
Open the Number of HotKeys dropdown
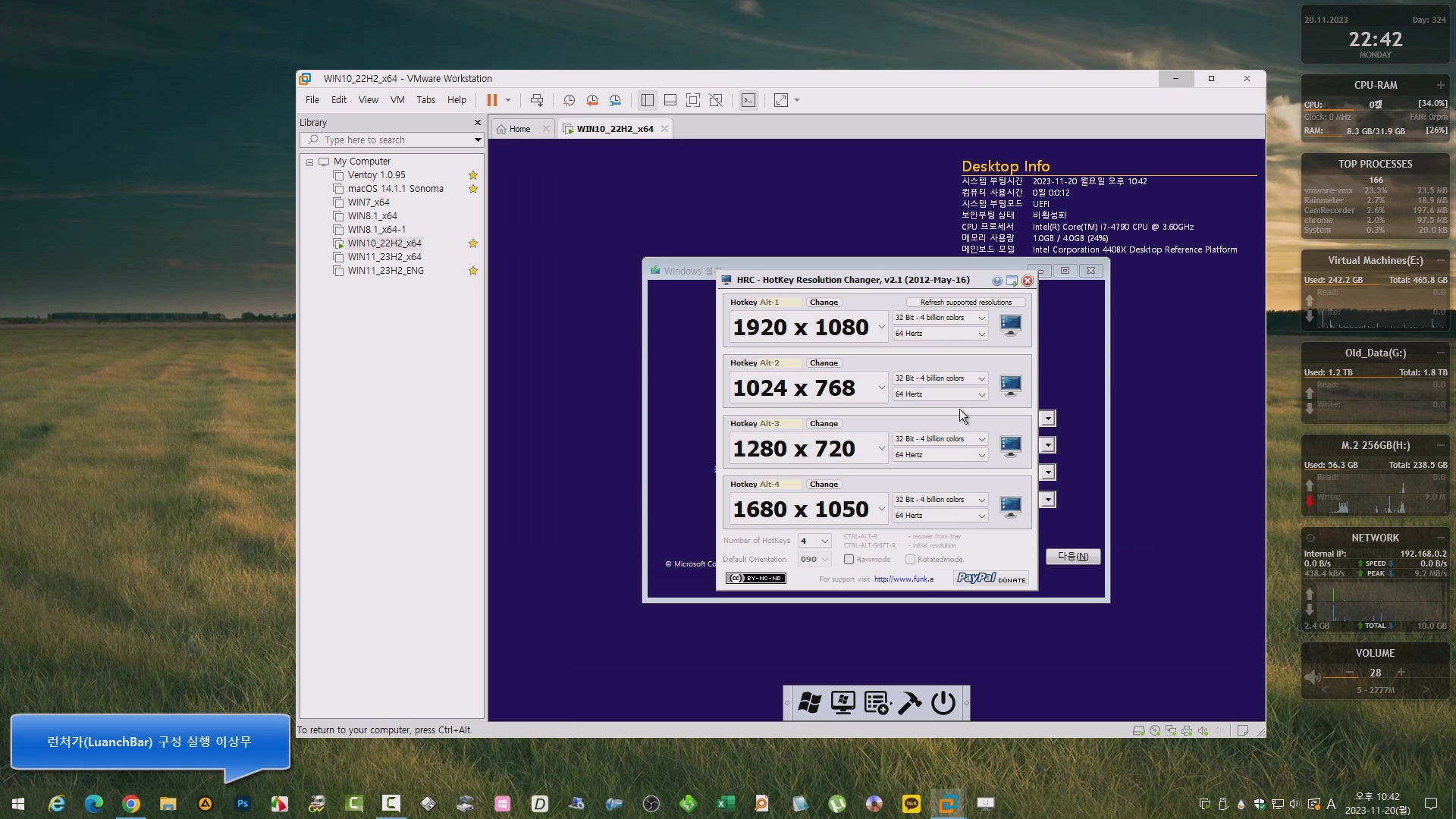[x=814, y=541]
